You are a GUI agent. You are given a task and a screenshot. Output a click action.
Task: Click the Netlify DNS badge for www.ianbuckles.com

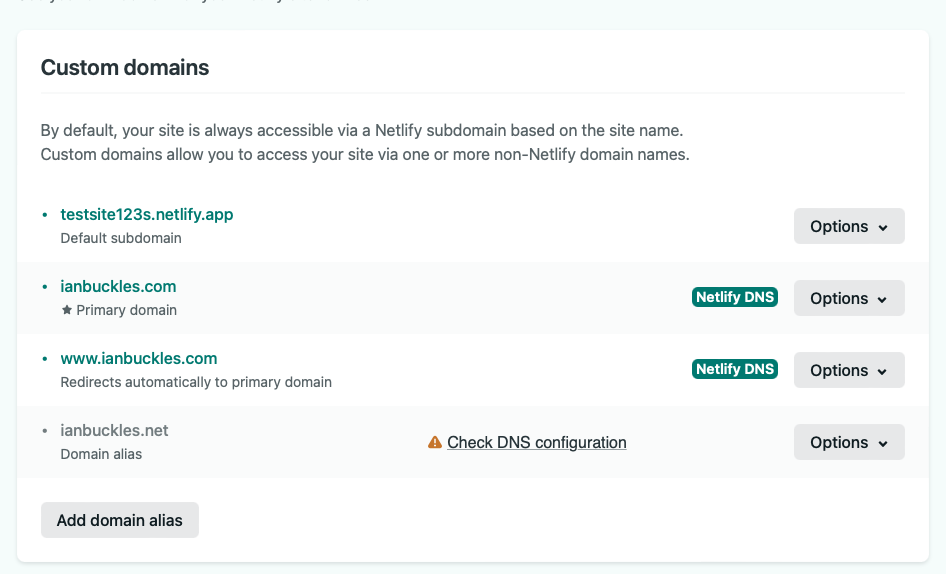click(x=735, y=369)
